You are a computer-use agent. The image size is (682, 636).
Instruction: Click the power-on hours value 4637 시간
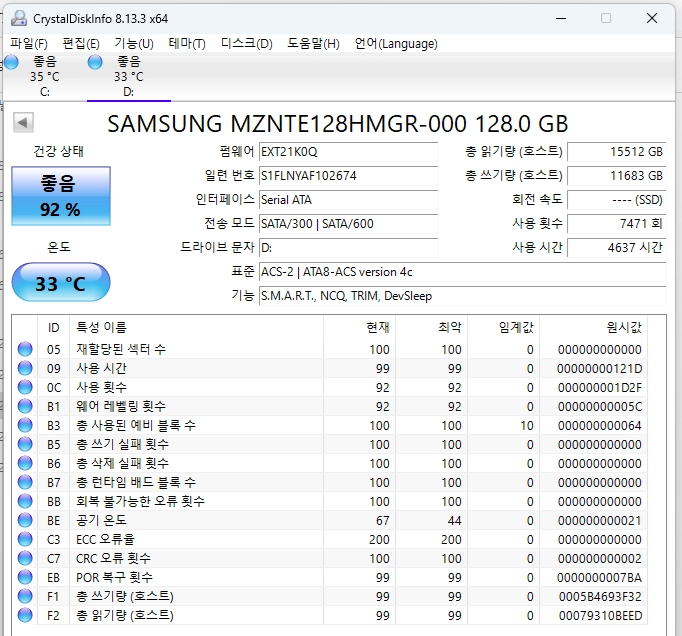tap(617, 248)
